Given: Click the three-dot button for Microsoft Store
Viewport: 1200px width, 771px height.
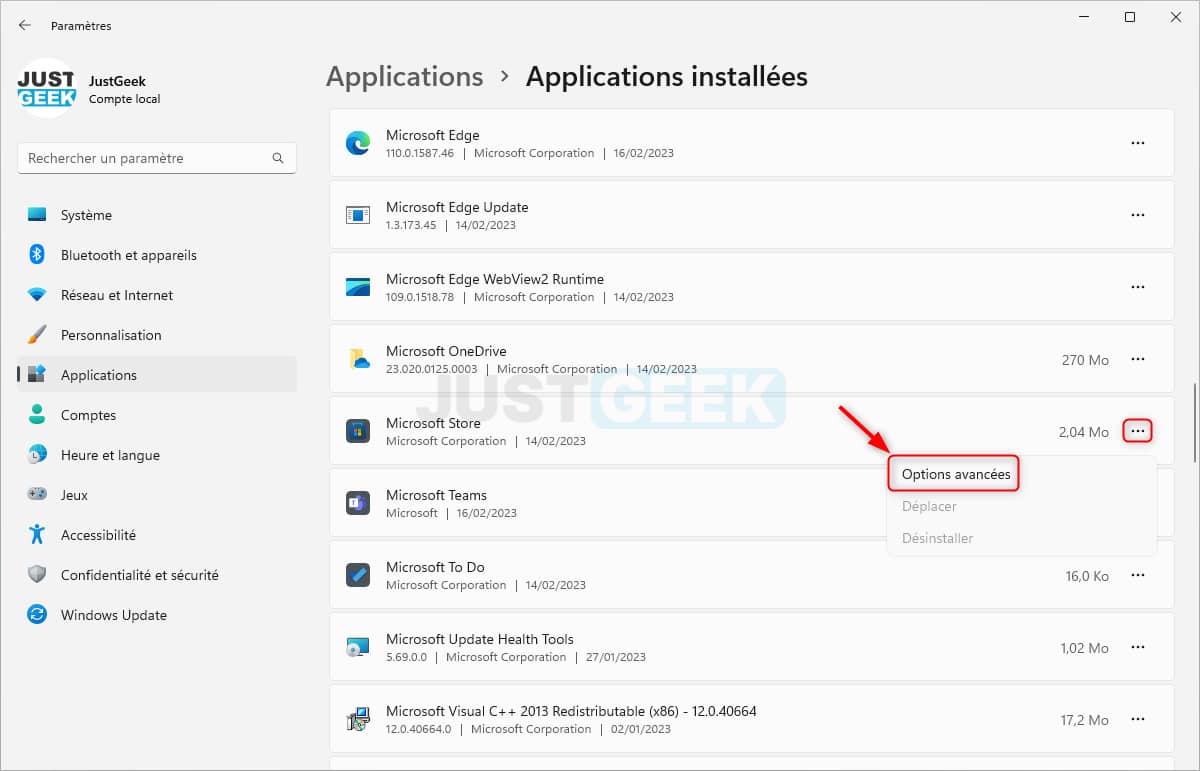Looking at the screenshot, I should coord(1138,431).
